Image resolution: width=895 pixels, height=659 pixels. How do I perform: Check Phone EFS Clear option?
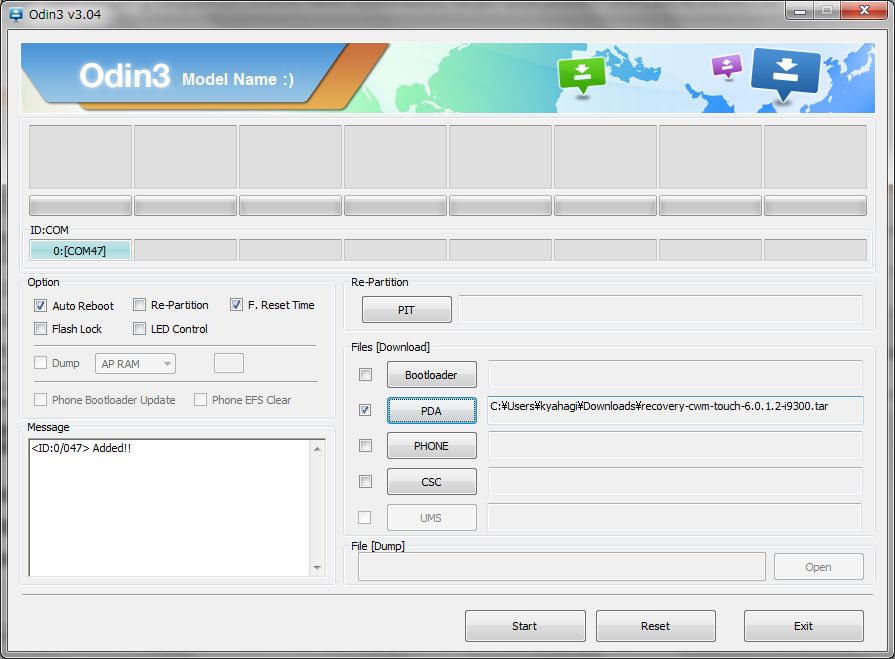pos(200,399)
